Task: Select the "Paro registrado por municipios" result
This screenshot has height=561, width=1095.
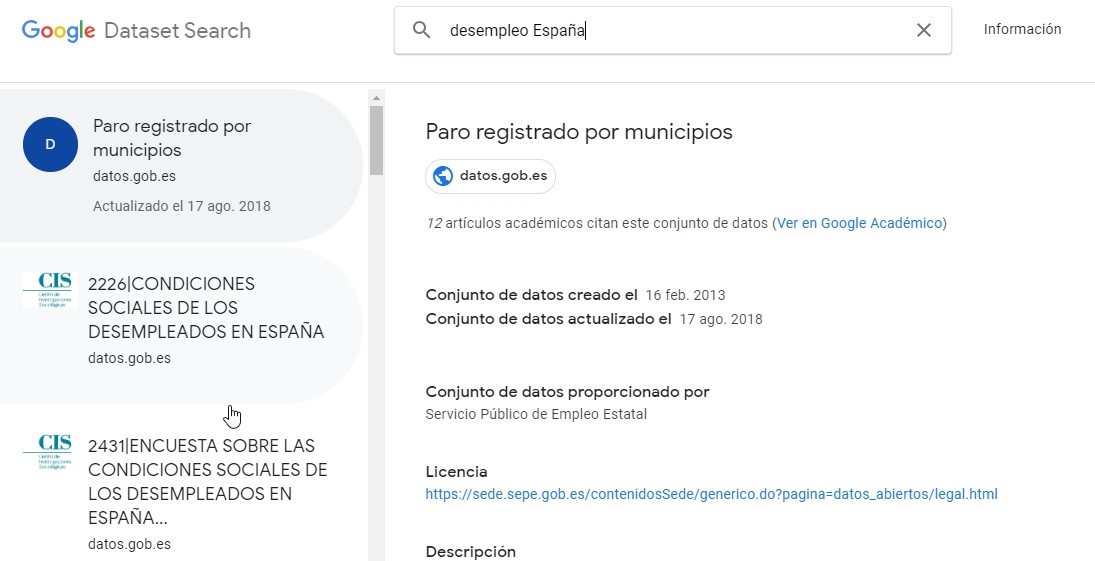Action: (172, 138)
